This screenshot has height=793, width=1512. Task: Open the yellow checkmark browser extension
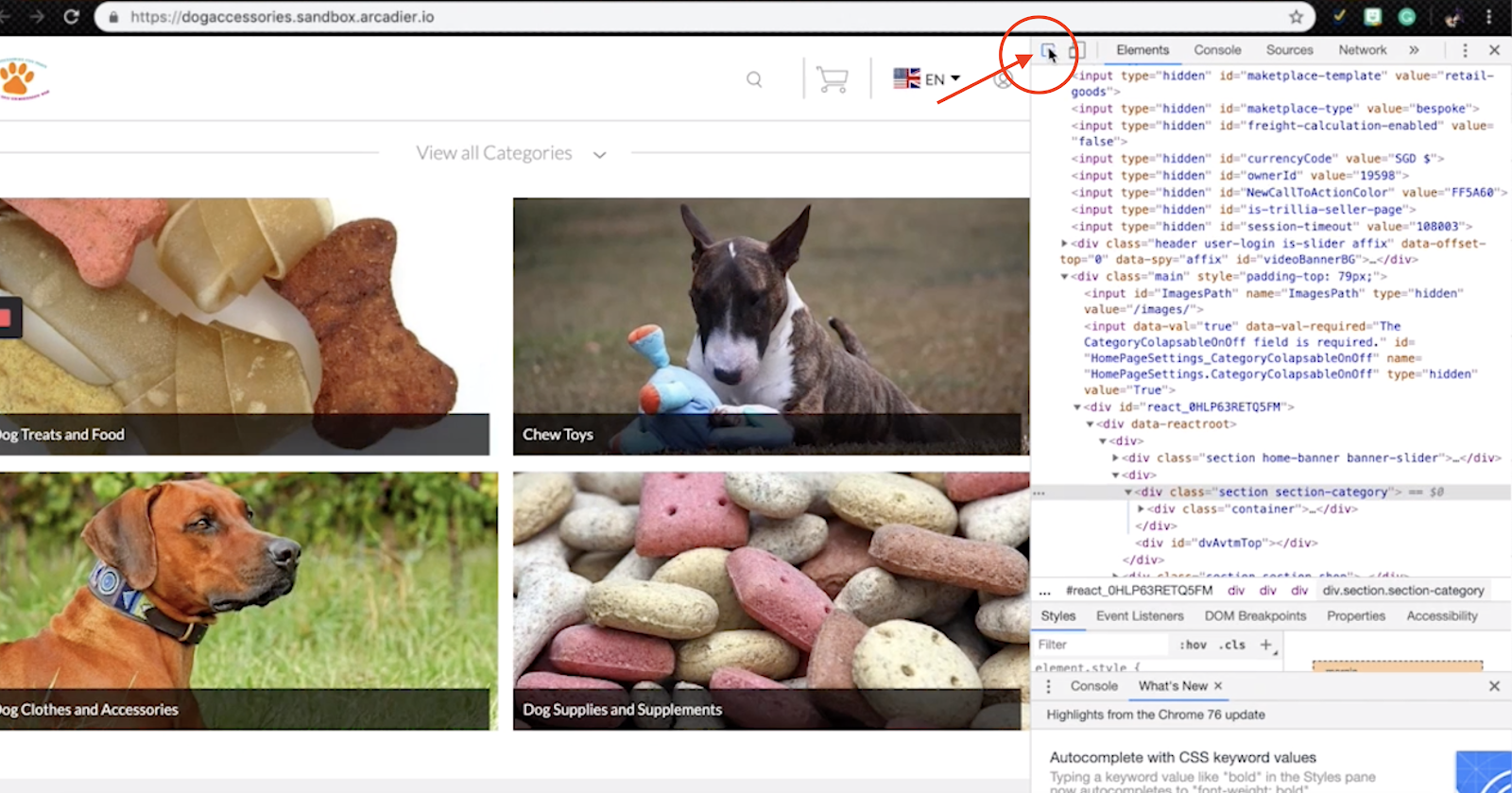click(1339, 16)
